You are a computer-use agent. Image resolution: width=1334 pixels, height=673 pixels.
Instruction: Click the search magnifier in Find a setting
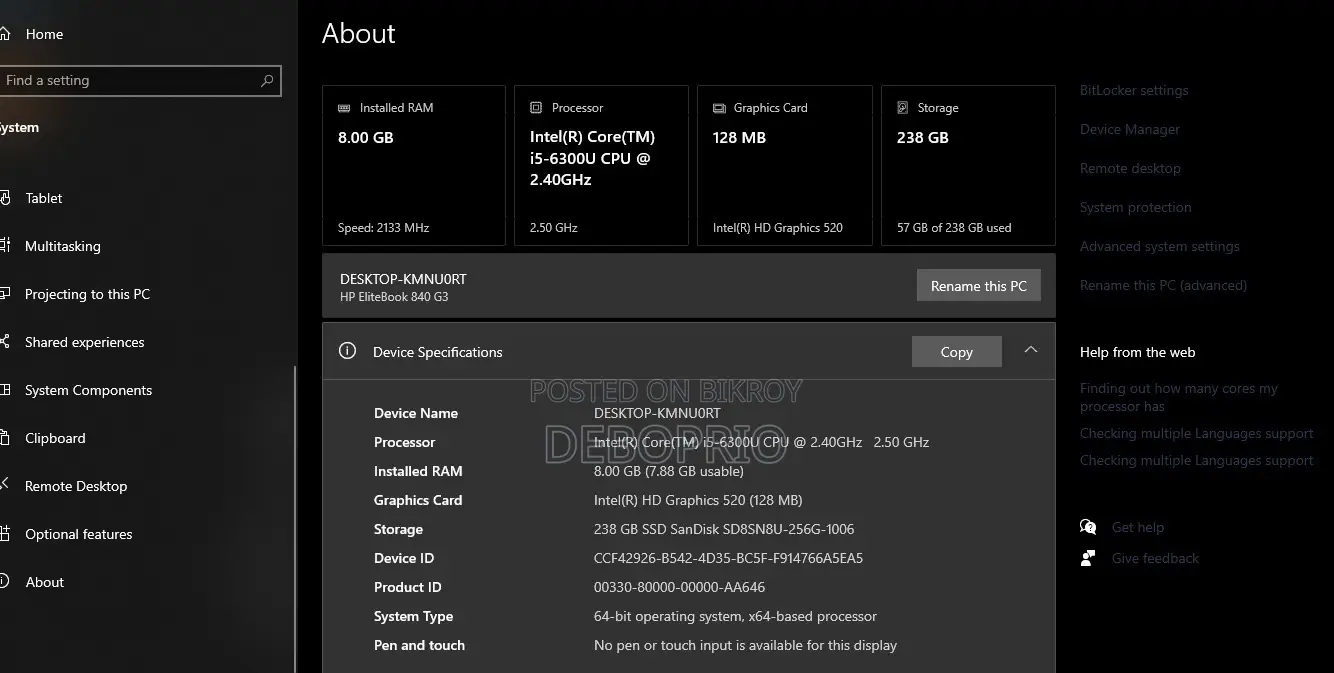(267, 81)
